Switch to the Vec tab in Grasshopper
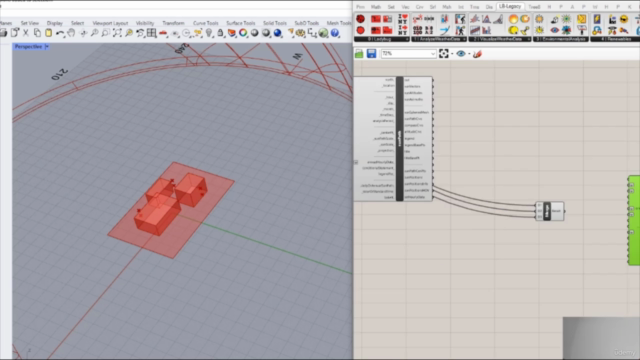The image size is (640, 360). click(405, 7)
